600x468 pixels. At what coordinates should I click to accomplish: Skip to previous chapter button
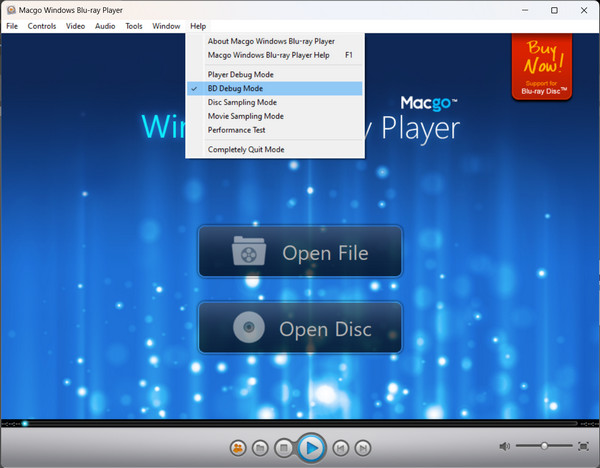click(340, 448)
